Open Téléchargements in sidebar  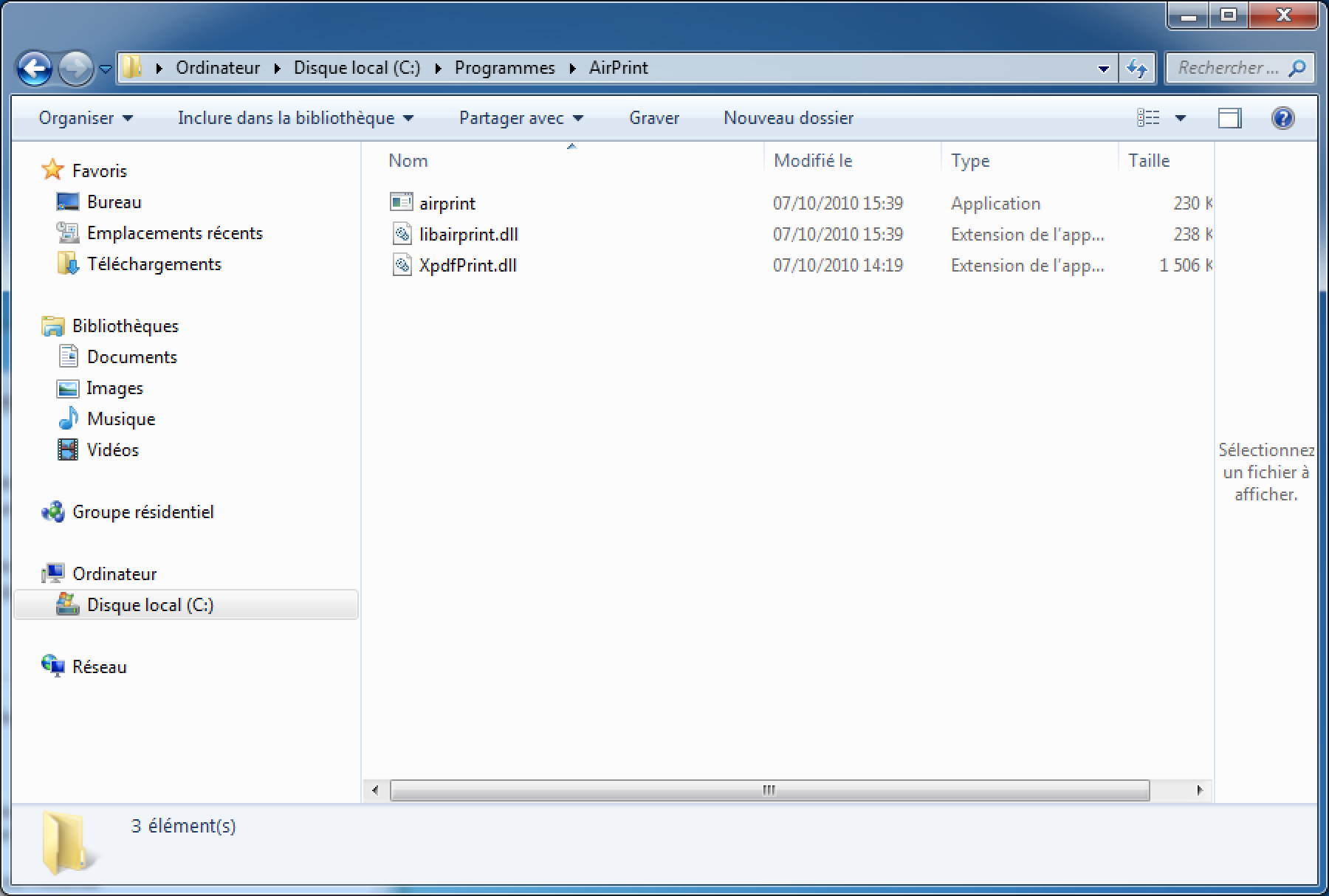coord(154,264)
